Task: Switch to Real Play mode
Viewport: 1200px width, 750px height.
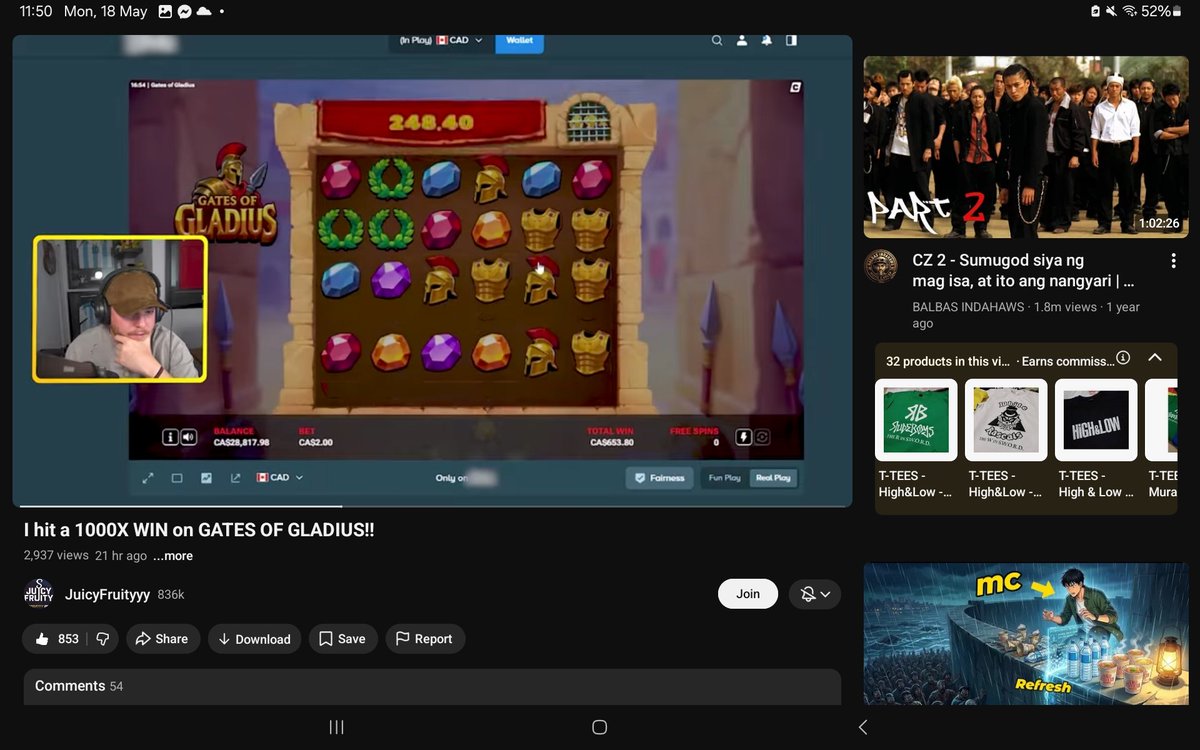Action: (774, 478)
